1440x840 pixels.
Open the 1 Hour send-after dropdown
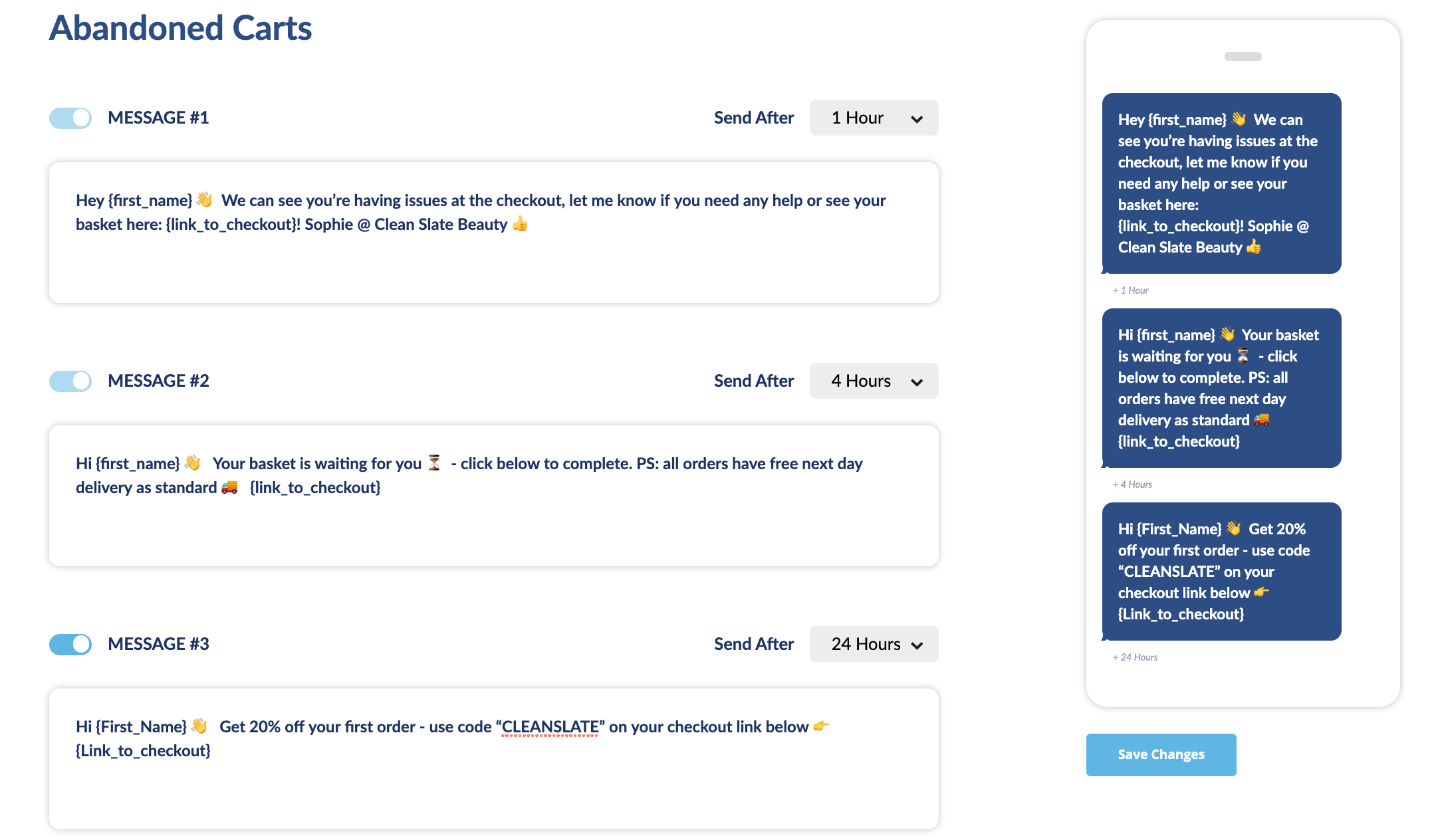874,118
